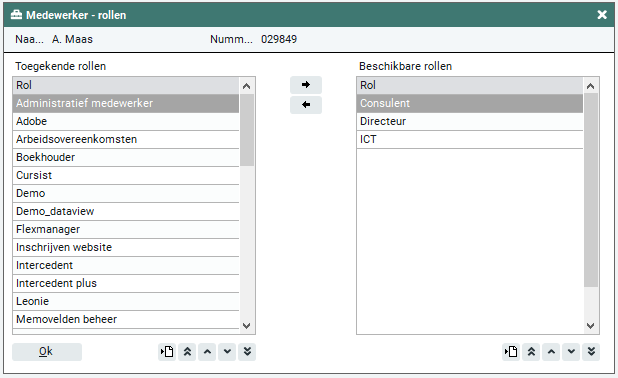Click up arrow of Beschikbare rollen scrollbar

(590, 86)
